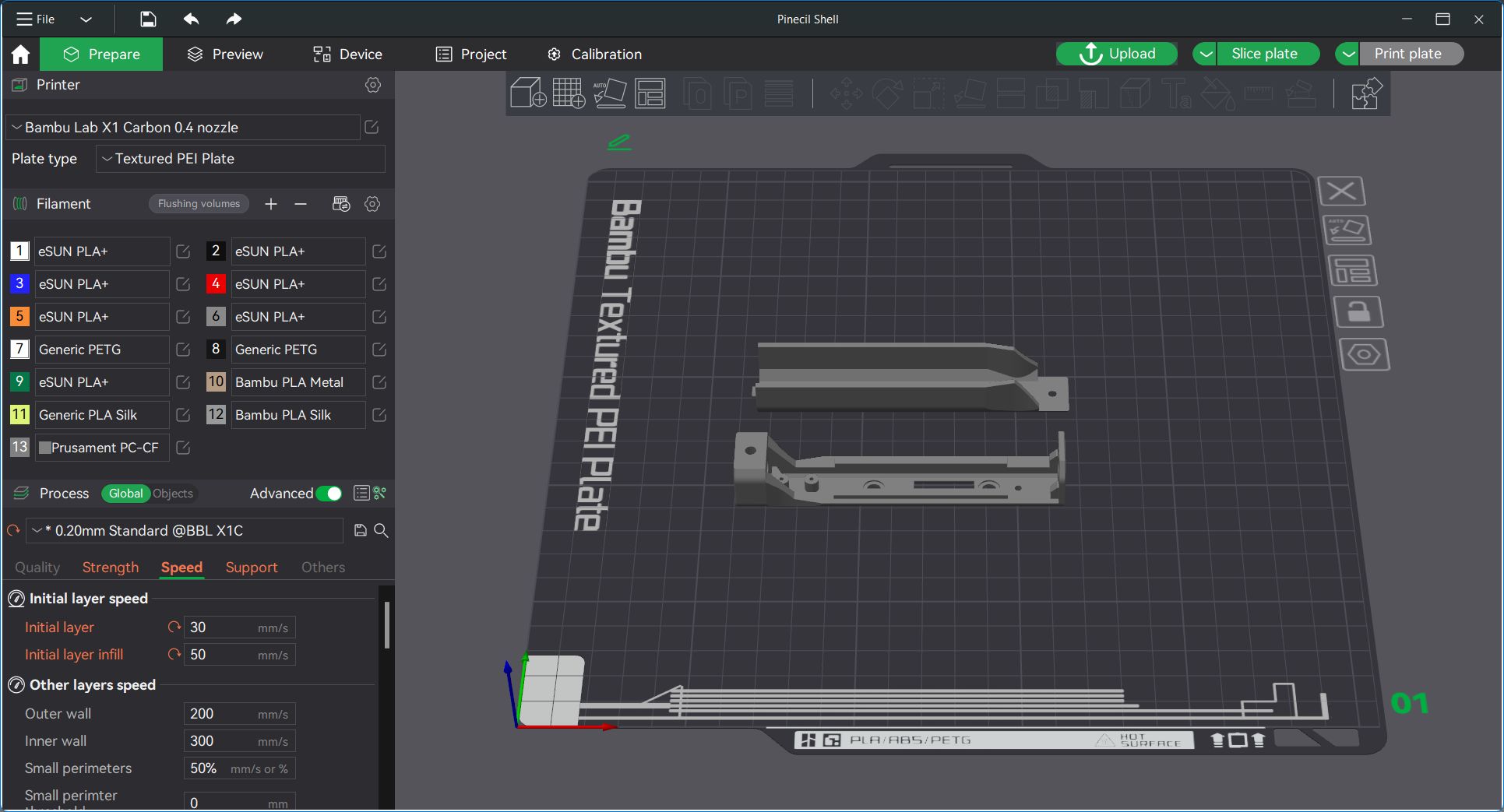Expand the Bambu Lab X1 Carbon printer dropdown

183,128
